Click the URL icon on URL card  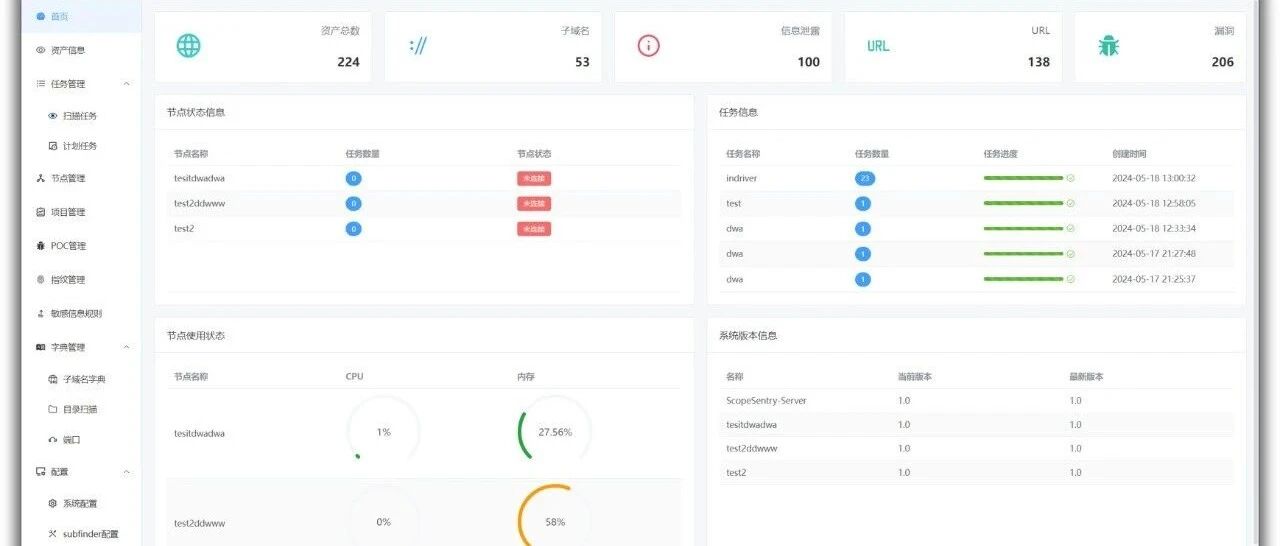pos(878,46)
